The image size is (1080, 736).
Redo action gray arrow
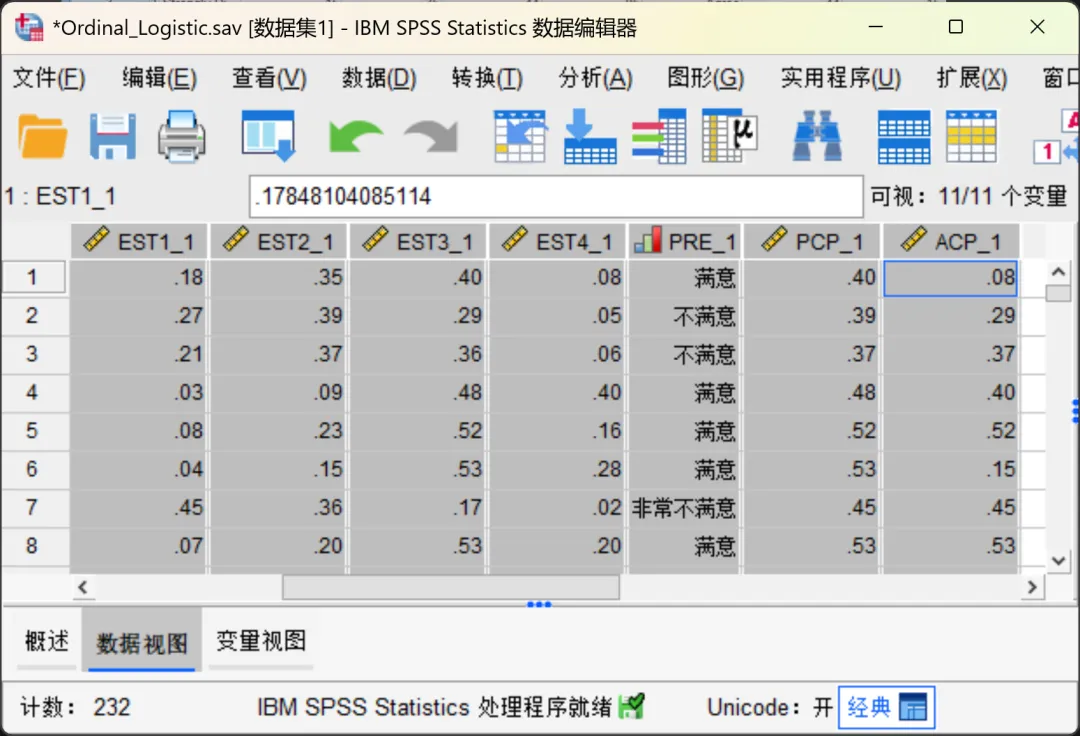point(431,136)
